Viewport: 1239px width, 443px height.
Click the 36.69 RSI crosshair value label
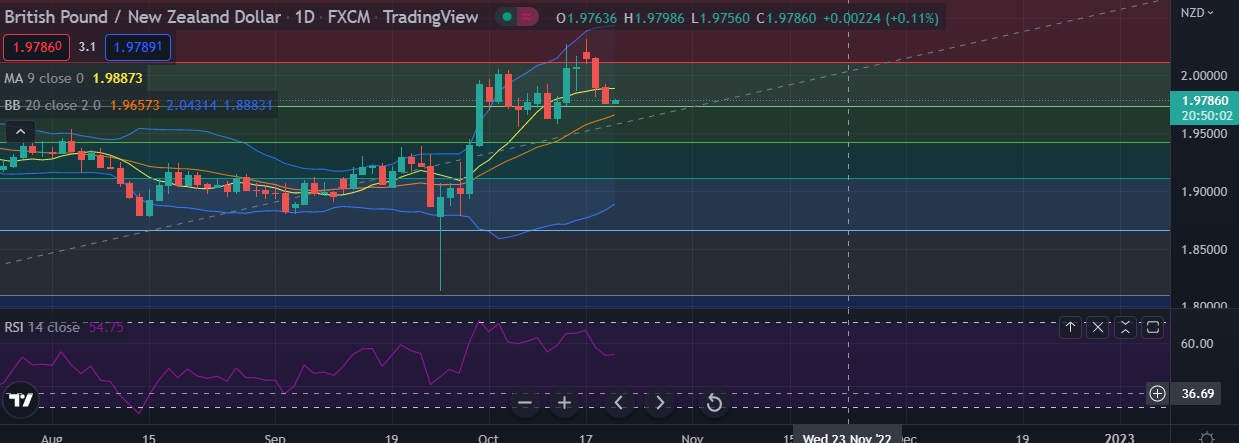[x=1198, y=394]
